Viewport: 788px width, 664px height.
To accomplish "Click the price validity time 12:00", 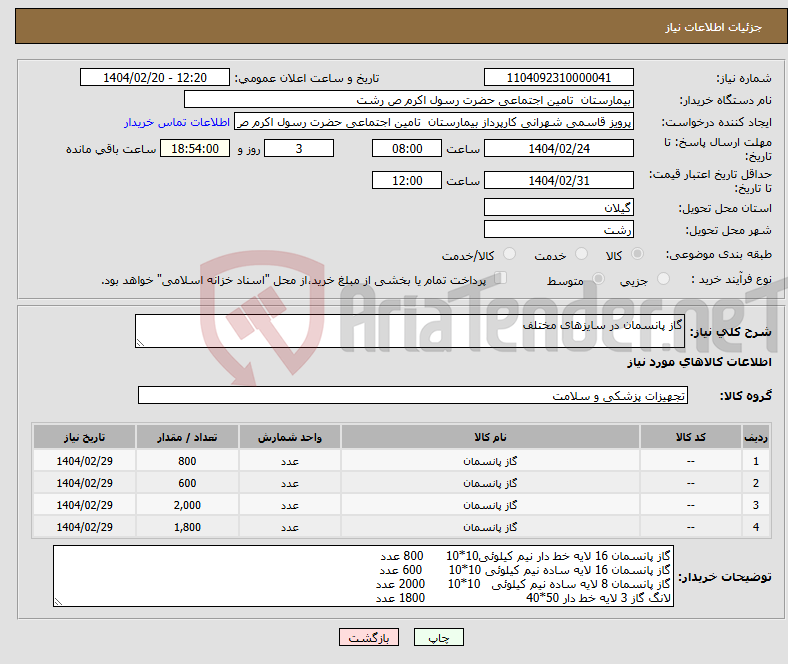I will [407, 180].
